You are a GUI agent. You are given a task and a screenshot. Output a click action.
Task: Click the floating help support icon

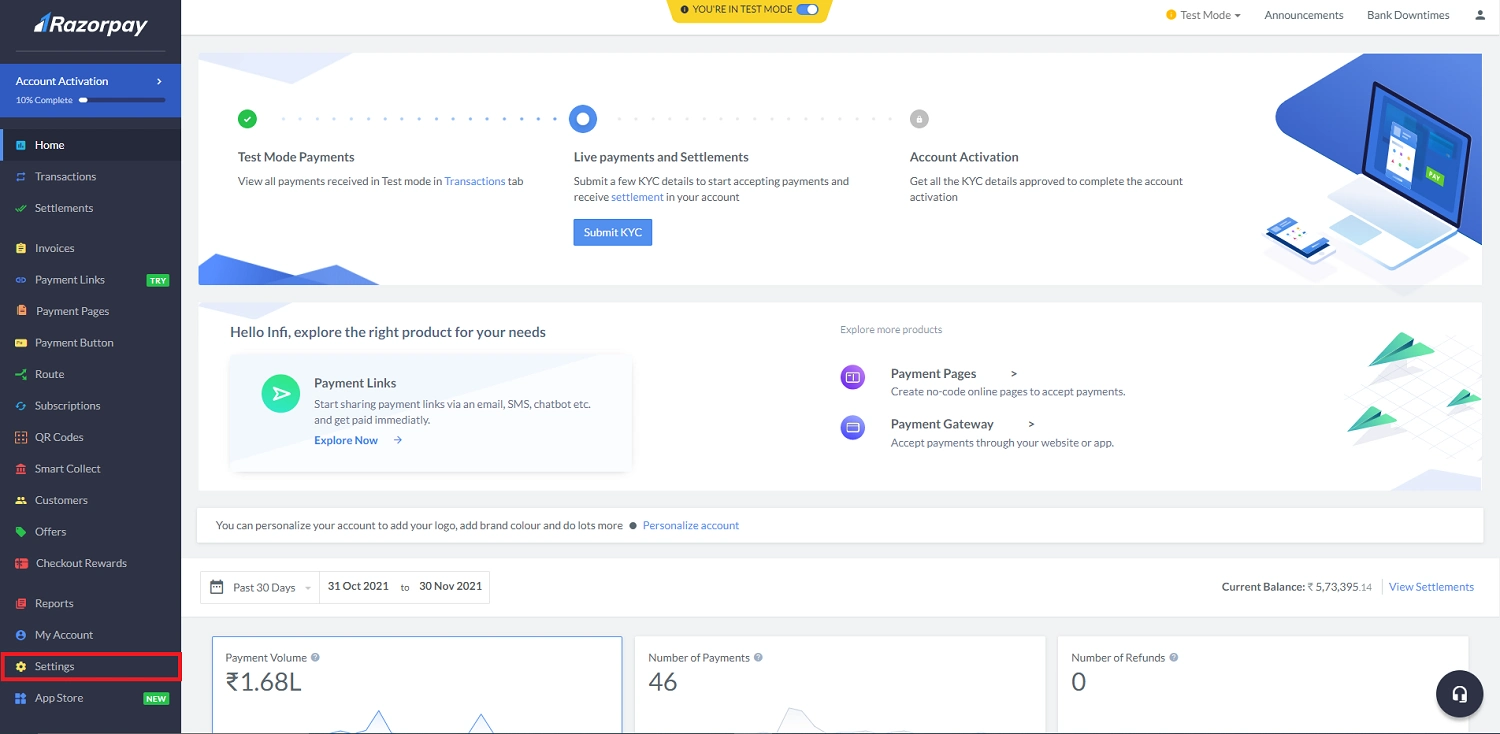click(1459, 693)
